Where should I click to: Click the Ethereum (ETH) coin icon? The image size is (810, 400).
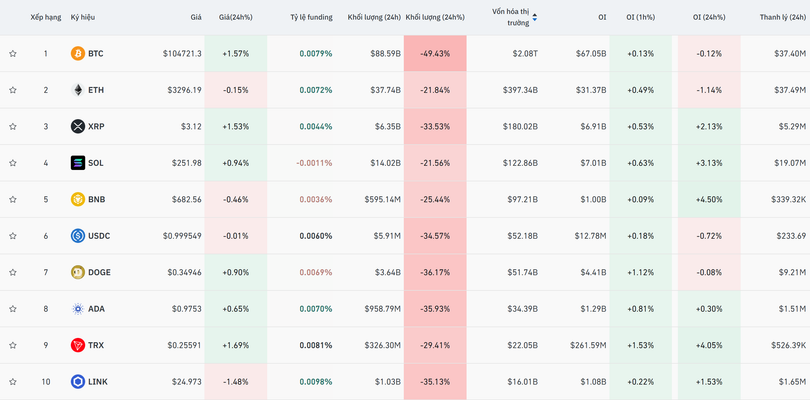click(78, 90)
